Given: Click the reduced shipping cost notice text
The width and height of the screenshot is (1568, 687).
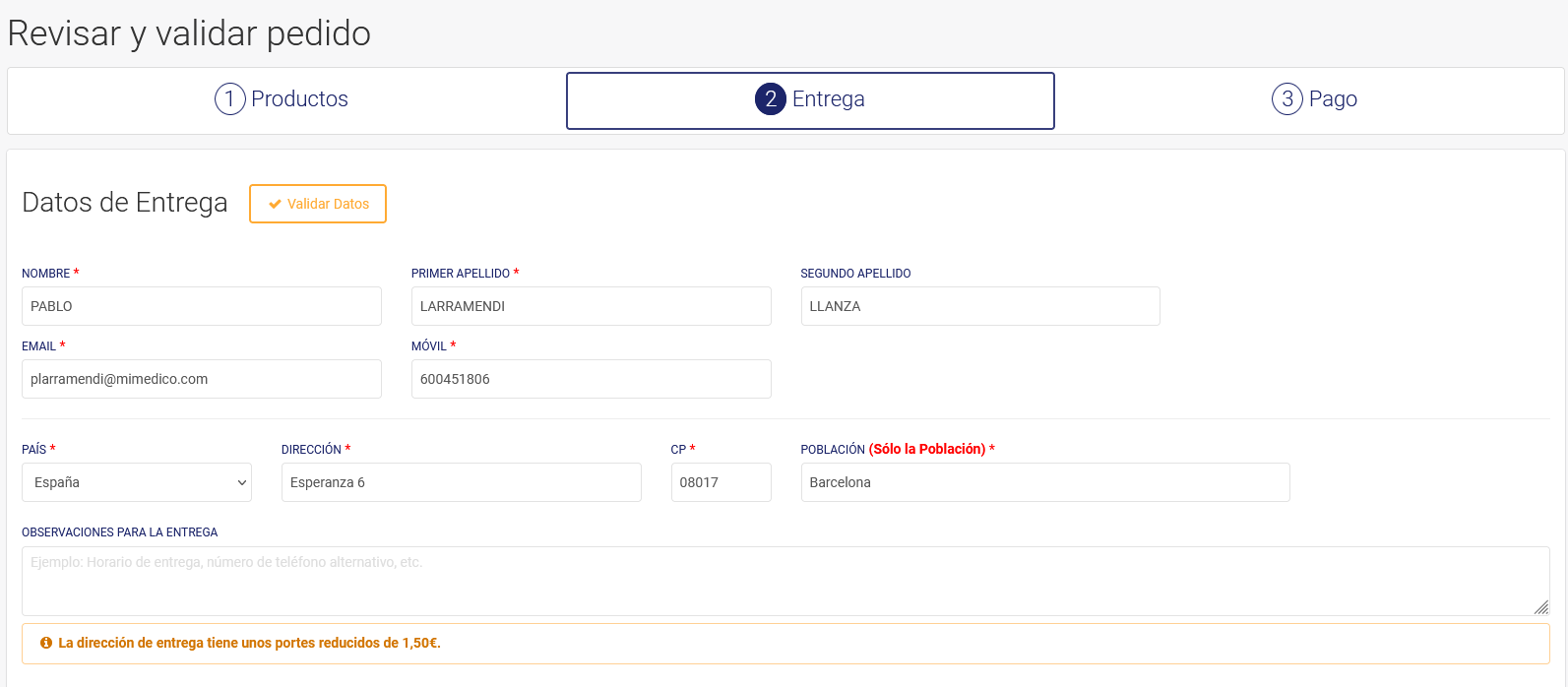Looking at the screenshot, I should [x=249, y=643].
